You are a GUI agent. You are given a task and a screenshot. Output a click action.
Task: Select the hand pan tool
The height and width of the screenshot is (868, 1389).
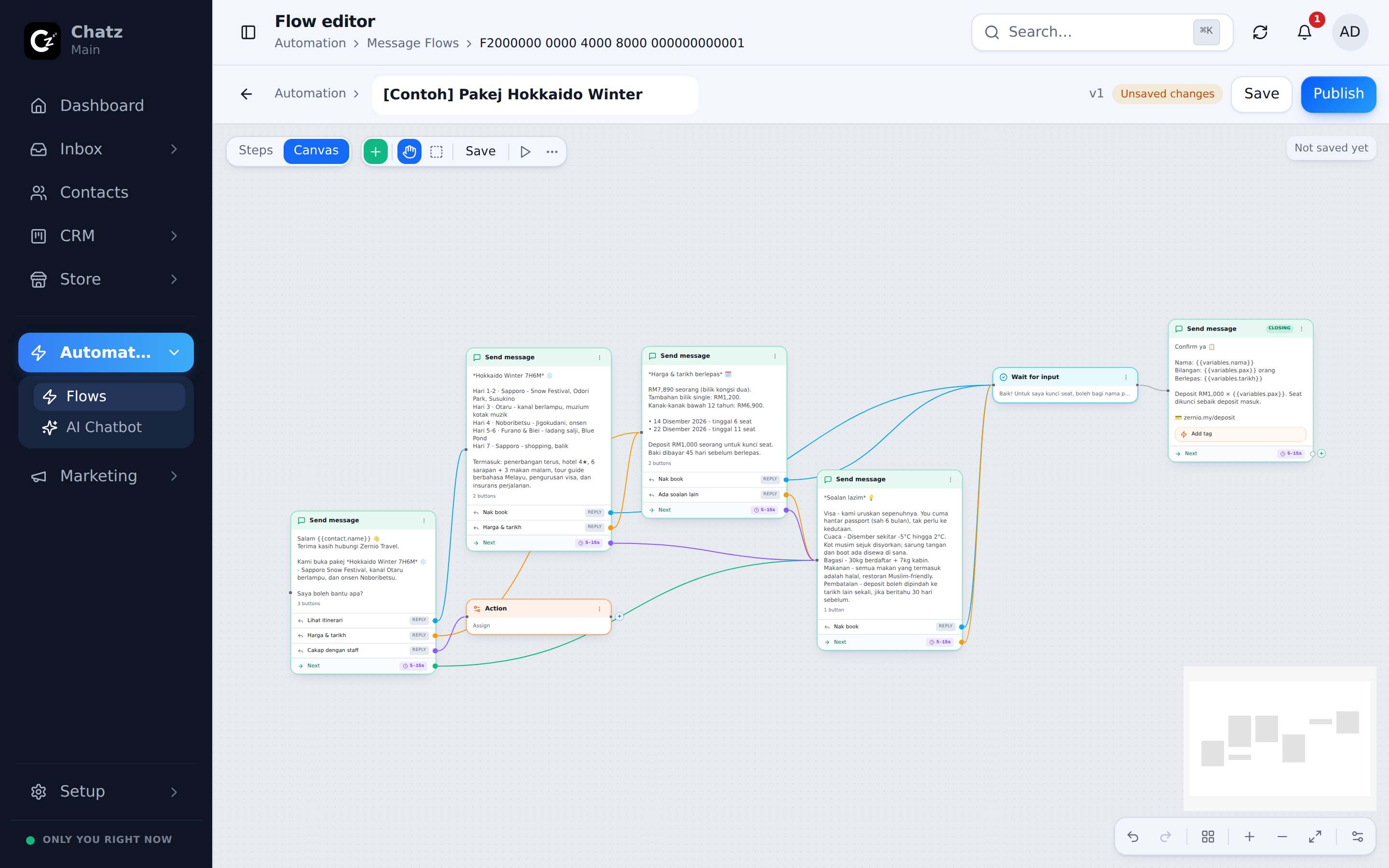[x=409, y=151]
